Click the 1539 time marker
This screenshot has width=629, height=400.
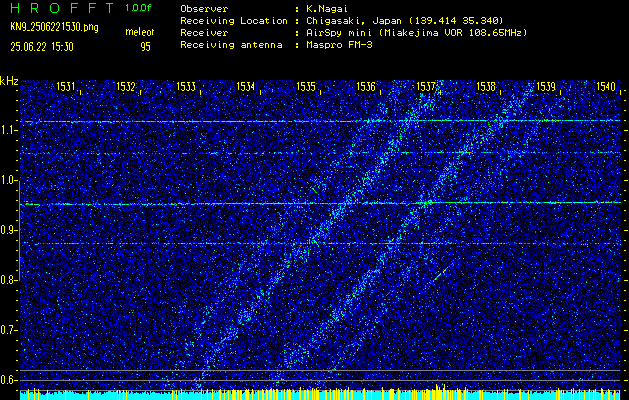(x=546, y=86)
